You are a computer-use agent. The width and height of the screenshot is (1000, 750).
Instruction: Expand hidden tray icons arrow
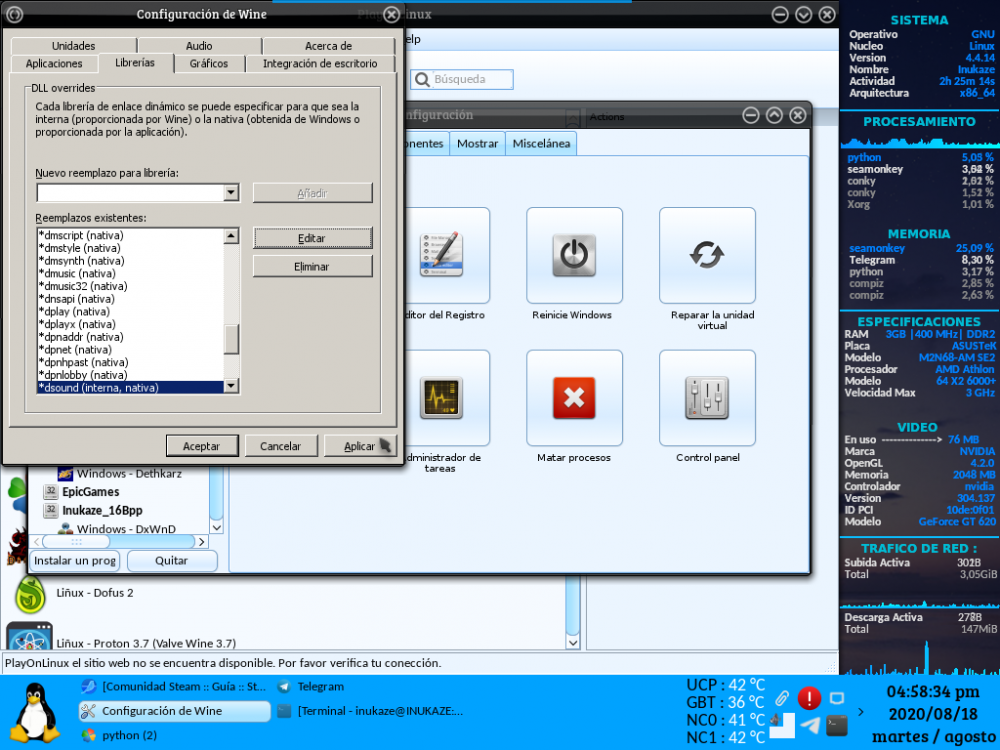click(863, 712)
